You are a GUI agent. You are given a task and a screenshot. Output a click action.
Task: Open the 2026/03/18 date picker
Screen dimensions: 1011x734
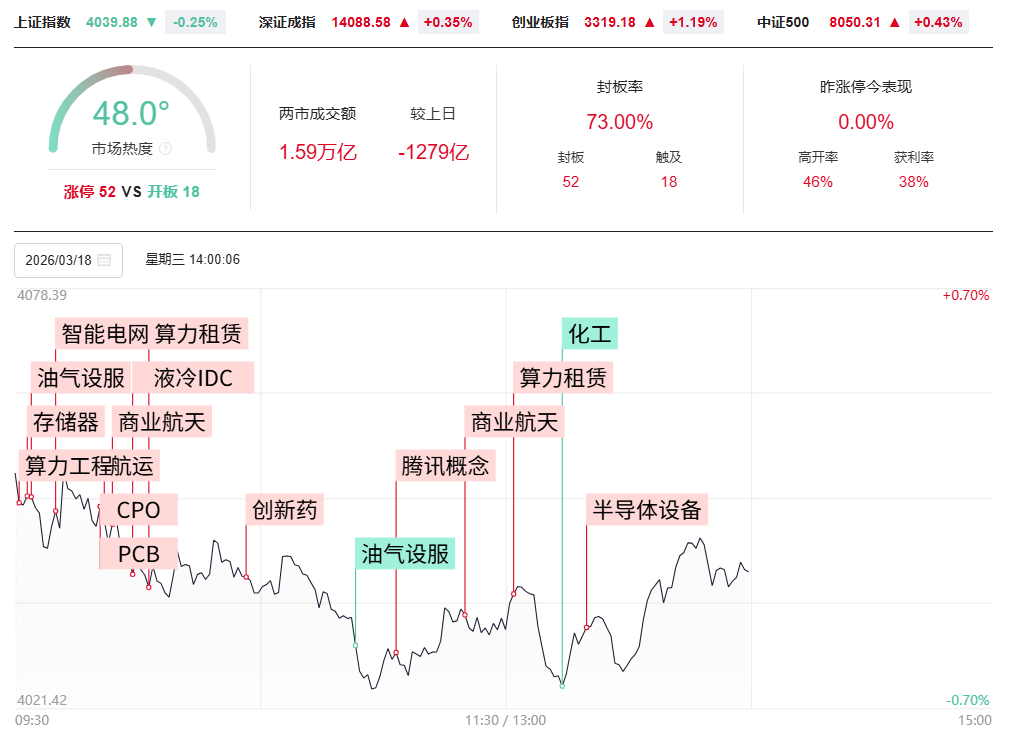(x=68, y=260)
